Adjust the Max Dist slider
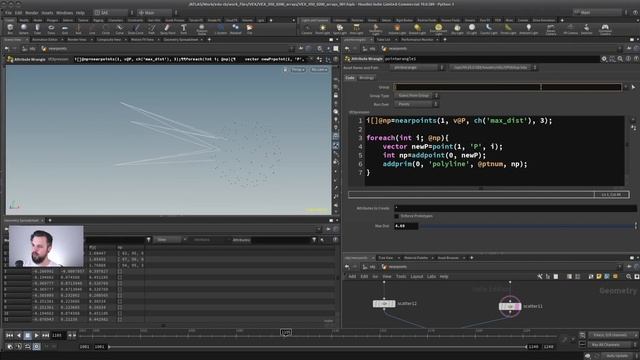 click(526, 226)
